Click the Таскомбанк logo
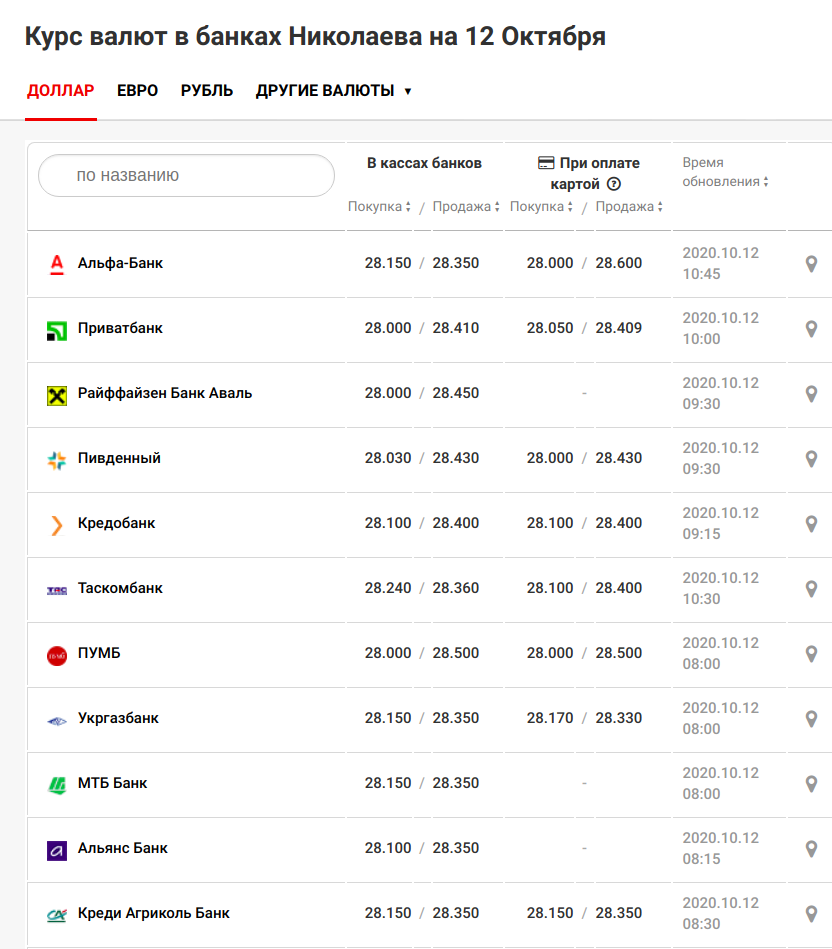Screen dimensions: 832x949 pyautogui.click(x=57, y=590)
